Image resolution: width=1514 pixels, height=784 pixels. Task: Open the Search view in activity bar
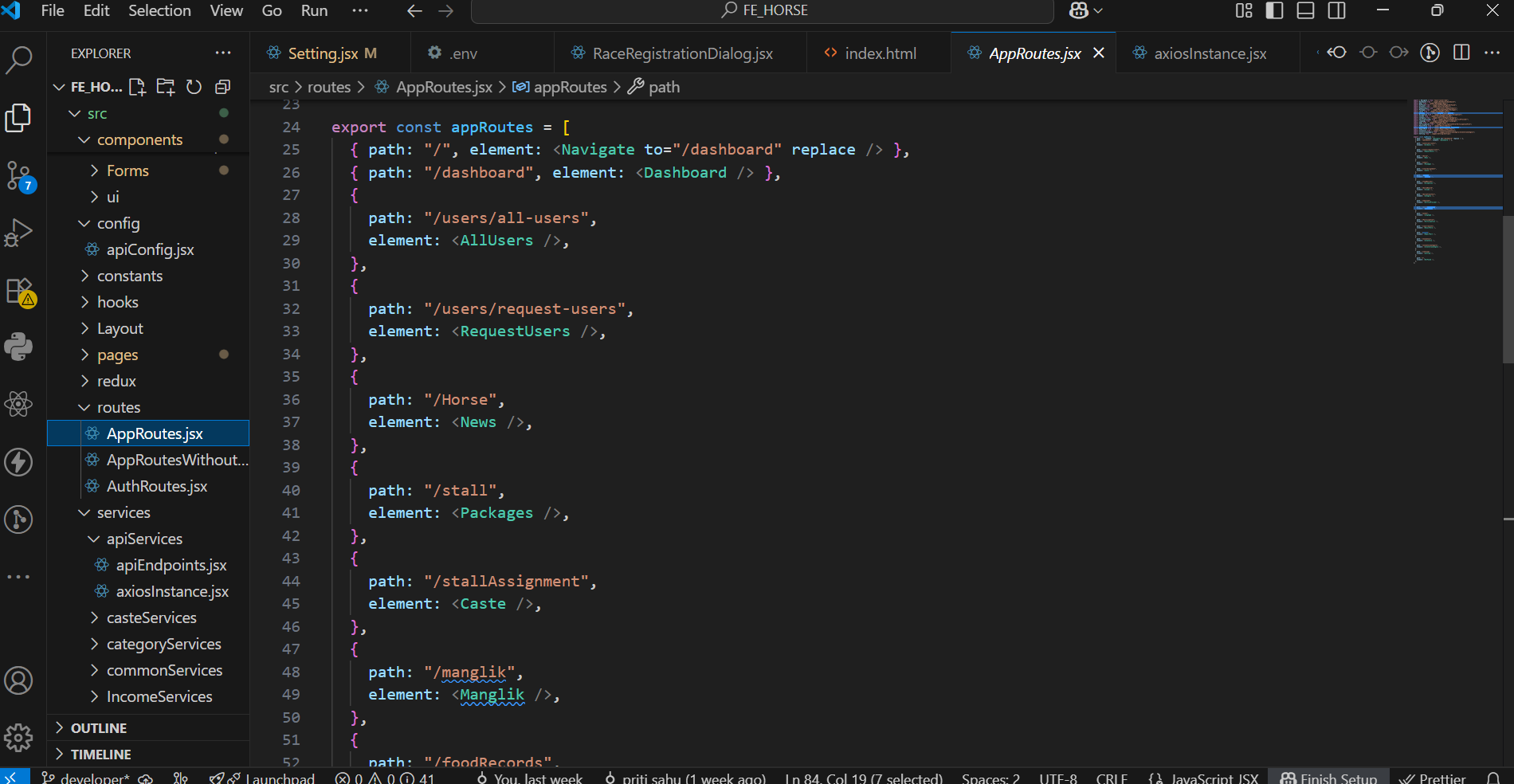[19, 59]
